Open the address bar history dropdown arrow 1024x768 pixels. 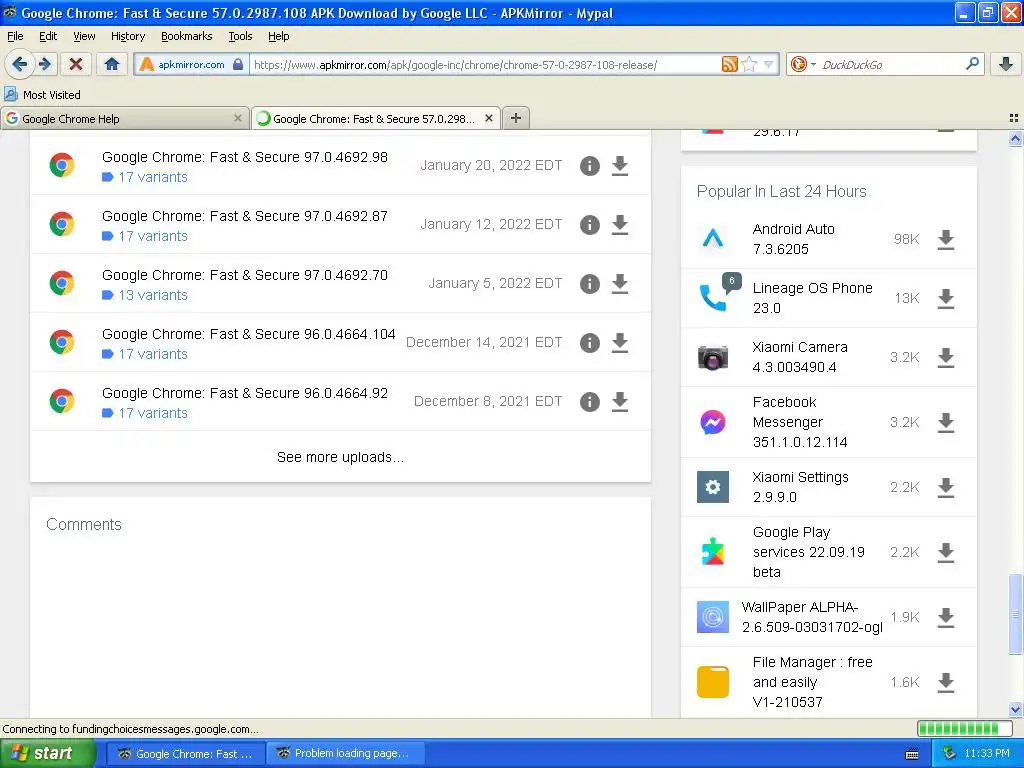(769, 64)
